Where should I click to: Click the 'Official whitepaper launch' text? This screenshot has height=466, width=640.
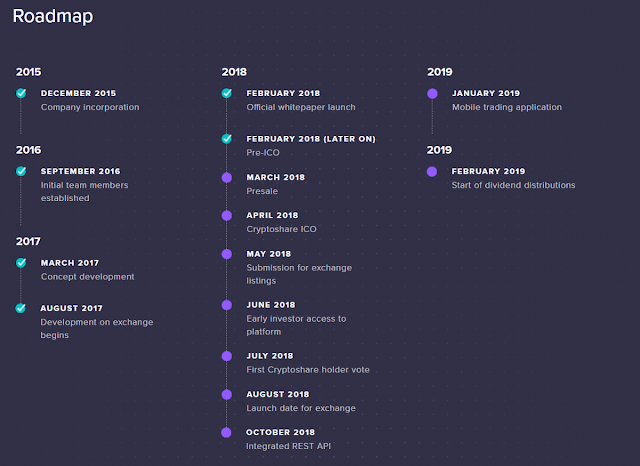301,107
